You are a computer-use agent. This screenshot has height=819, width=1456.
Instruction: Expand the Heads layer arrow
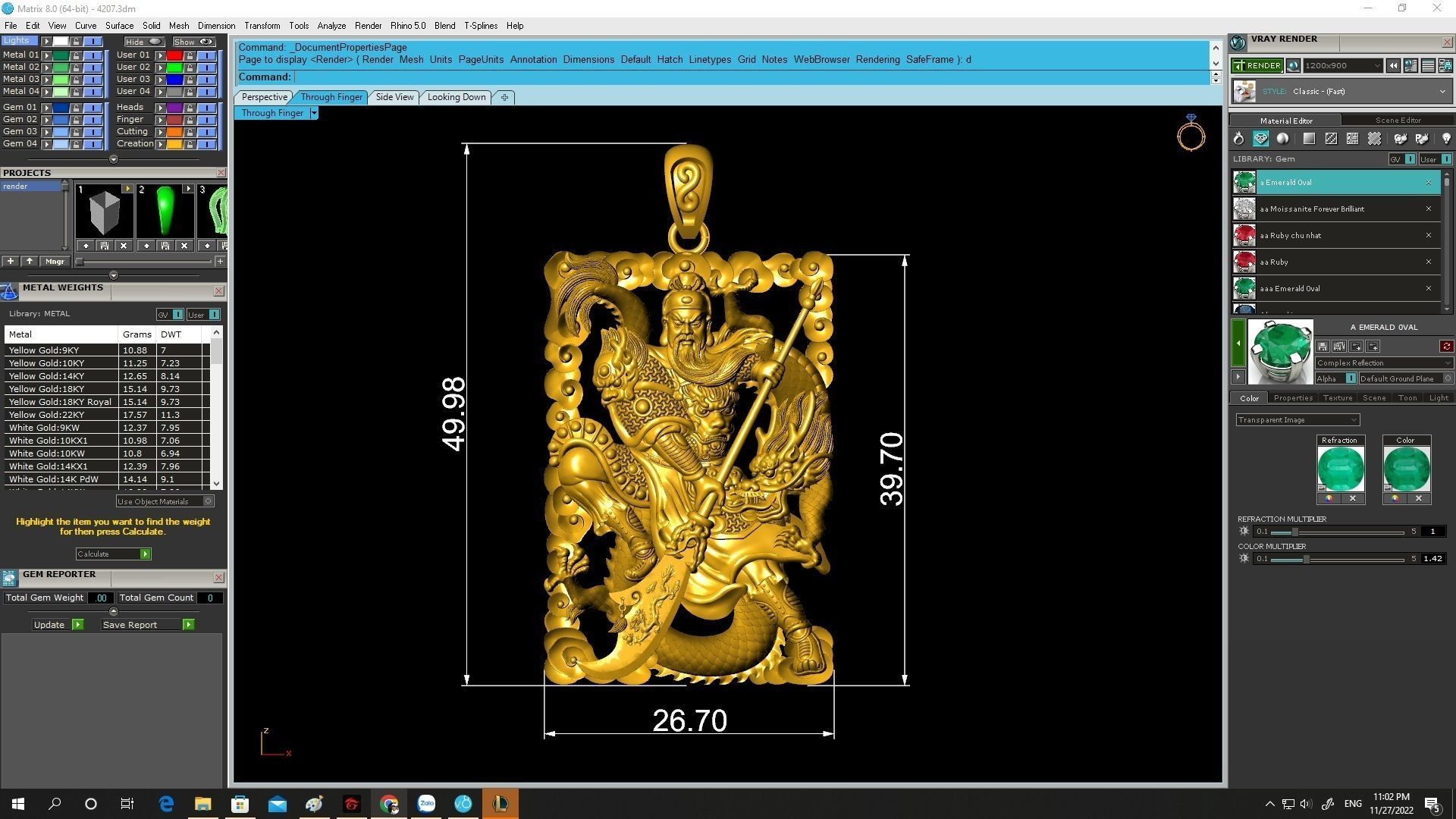[160, 108]
